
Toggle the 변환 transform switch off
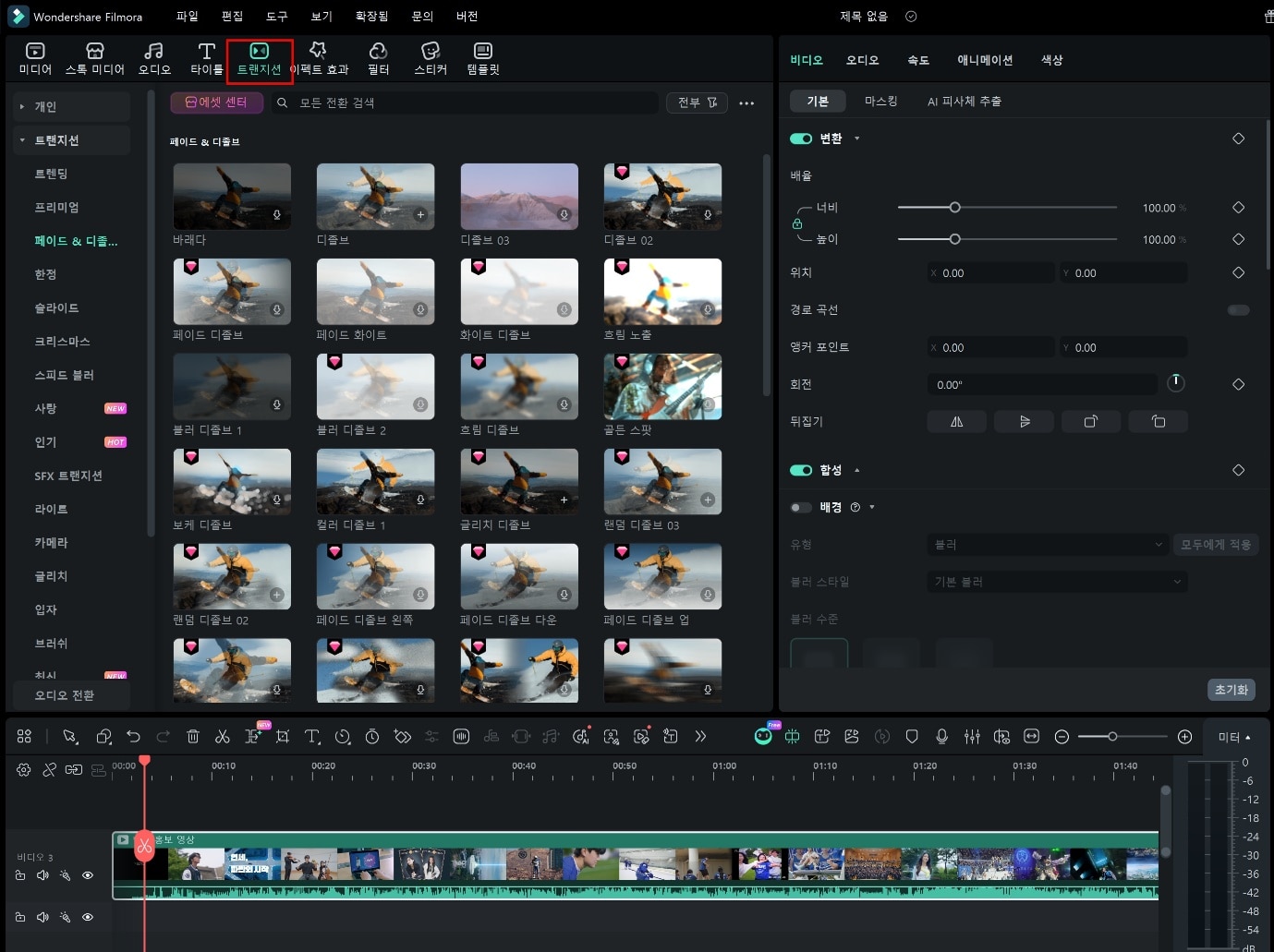point(800,139)
